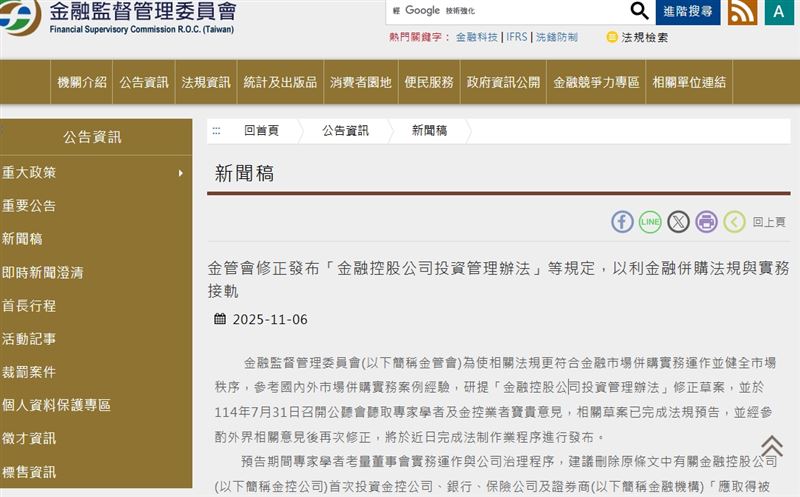Viewport: 800px width, 497px height.
Task: Select 首長行程 in the sidebar
Action: point(29,306)
